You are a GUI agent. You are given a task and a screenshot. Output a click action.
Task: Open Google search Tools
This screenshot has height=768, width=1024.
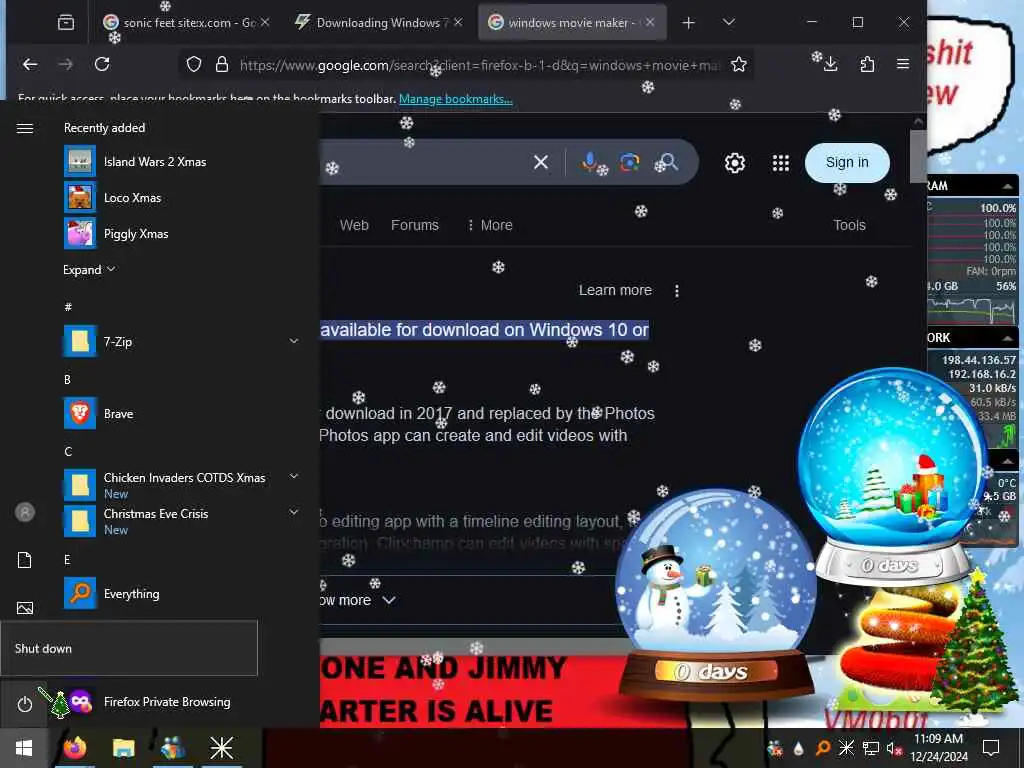pos(849,225)
